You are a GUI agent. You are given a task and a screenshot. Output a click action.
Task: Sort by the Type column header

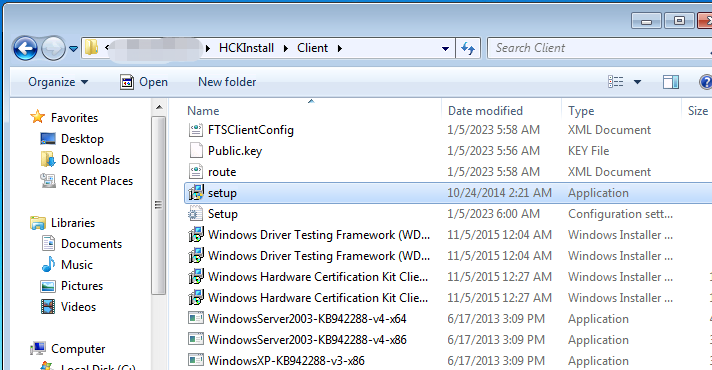(581, 111)
